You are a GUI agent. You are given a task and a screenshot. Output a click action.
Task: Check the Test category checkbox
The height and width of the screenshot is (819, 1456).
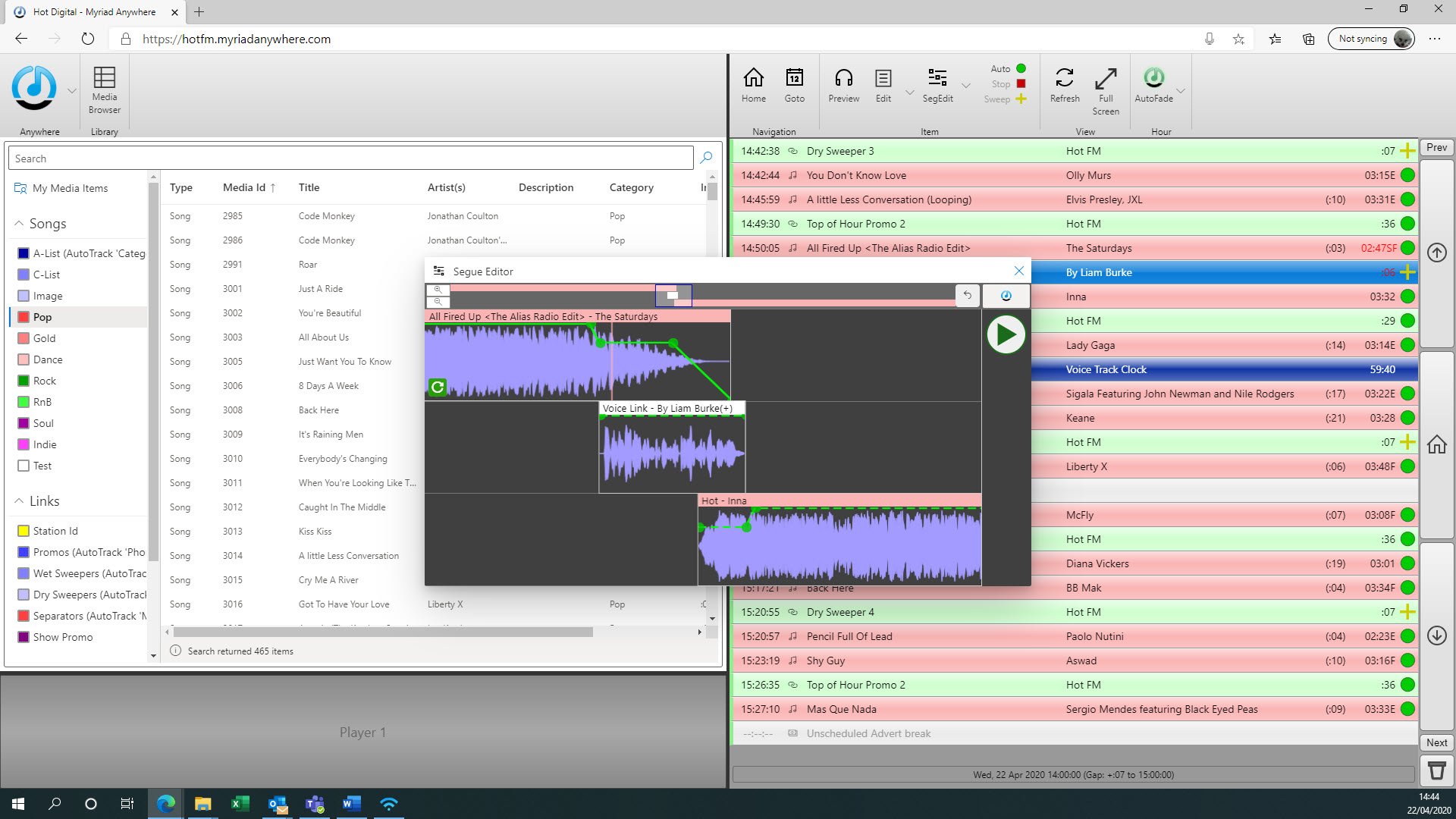pyautogui.click(x=24, y=466)
